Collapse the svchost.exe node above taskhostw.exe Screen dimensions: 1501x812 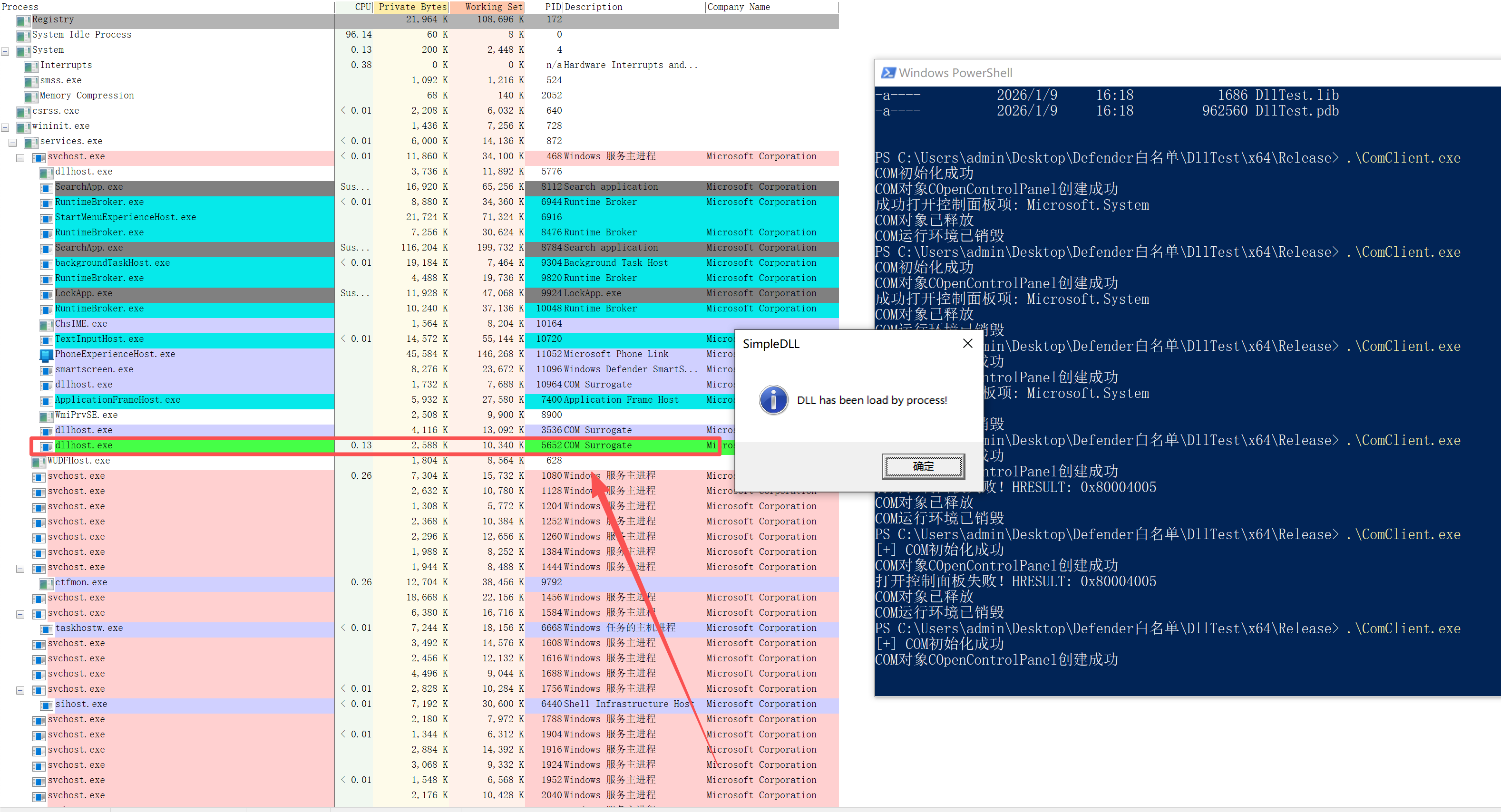click(20, 614)
